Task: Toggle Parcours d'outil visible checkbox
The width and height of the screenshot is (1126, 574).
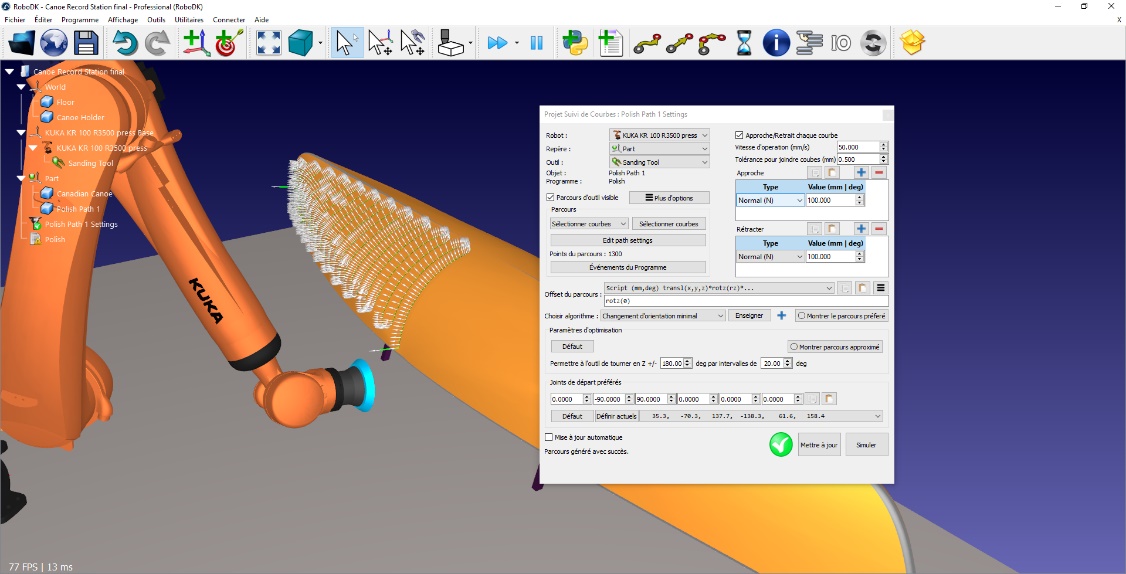Action: click(550, 197)
